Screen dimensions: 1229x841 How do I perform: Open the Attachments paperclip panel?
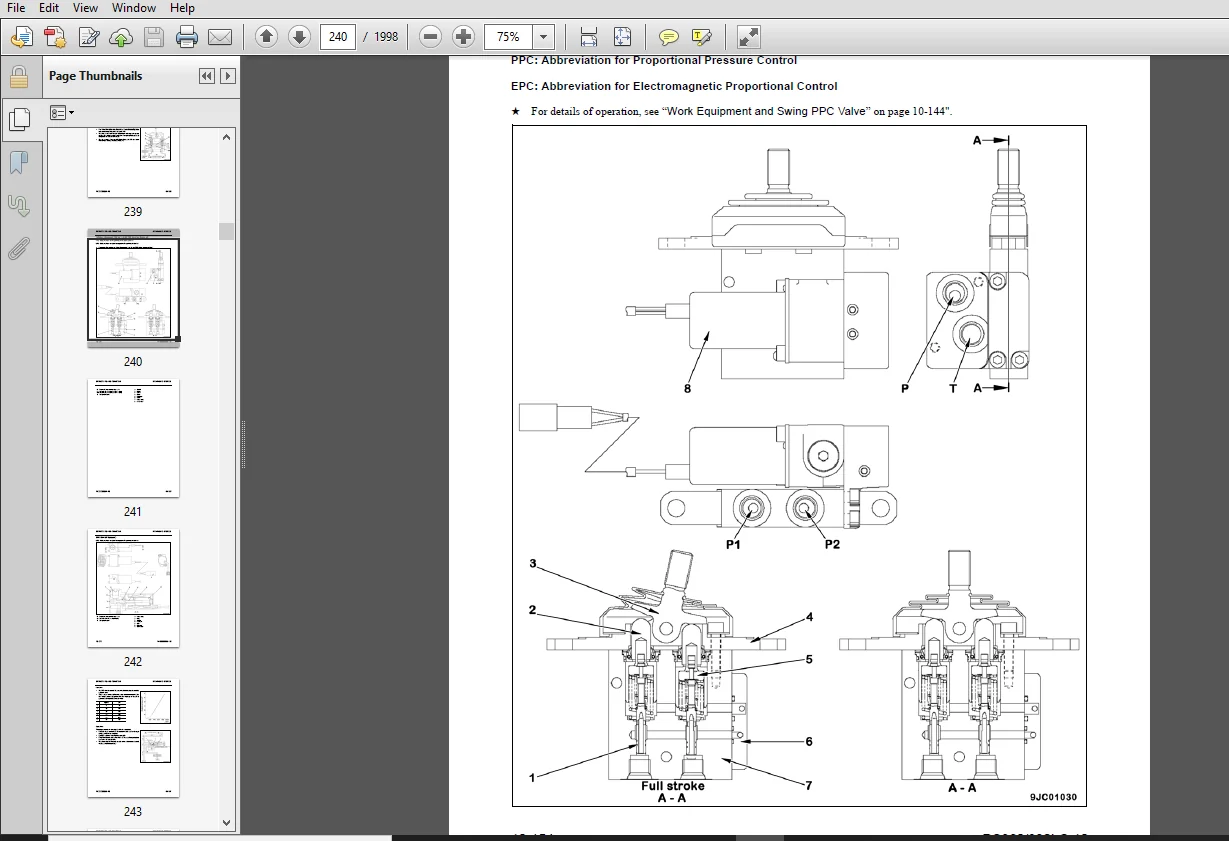click(x=19, y=248)
